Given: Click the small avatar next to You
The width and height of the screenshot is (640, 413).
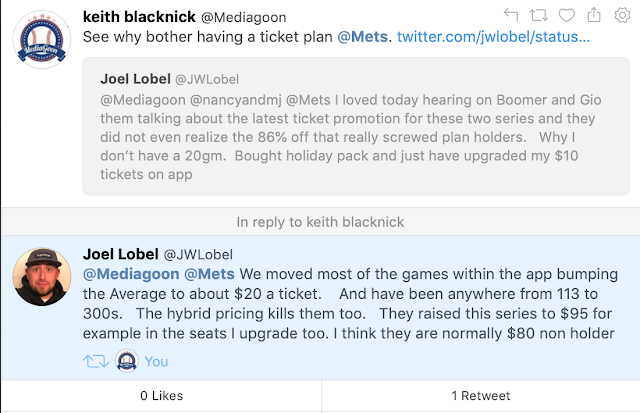Looking at the screenshot, I should (127, 362).
